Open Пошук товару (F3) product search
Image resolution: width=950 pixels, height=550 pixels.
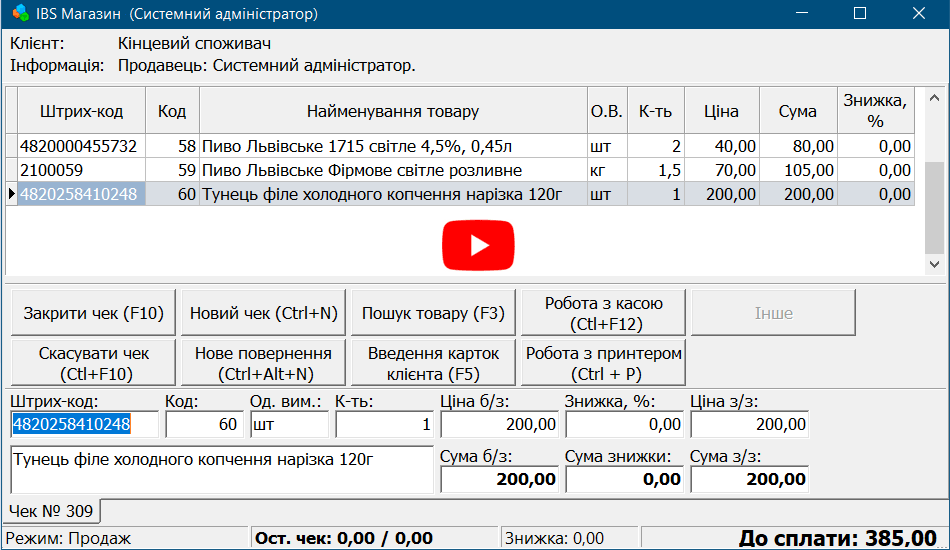coord(433,313)
